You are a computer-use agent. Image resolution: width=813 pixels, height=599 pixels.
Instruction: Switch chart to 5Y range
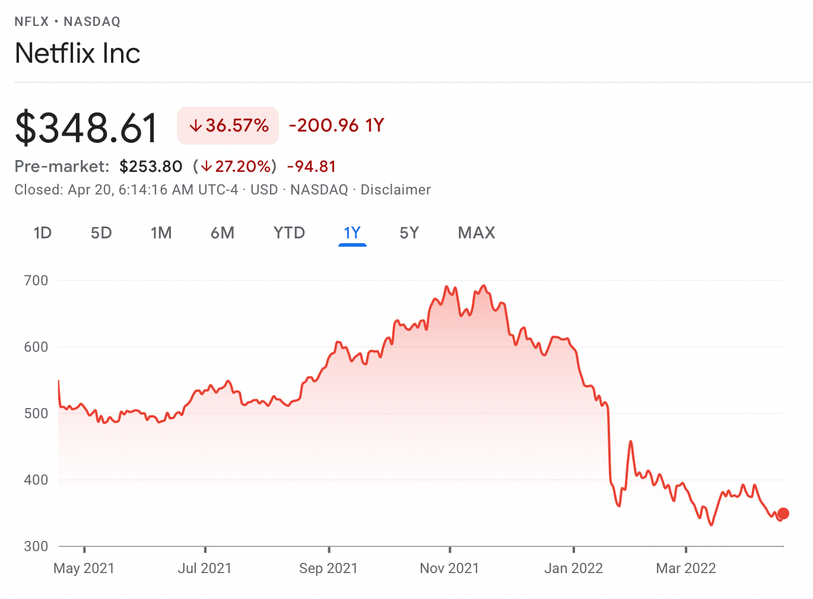click(409, 233)
